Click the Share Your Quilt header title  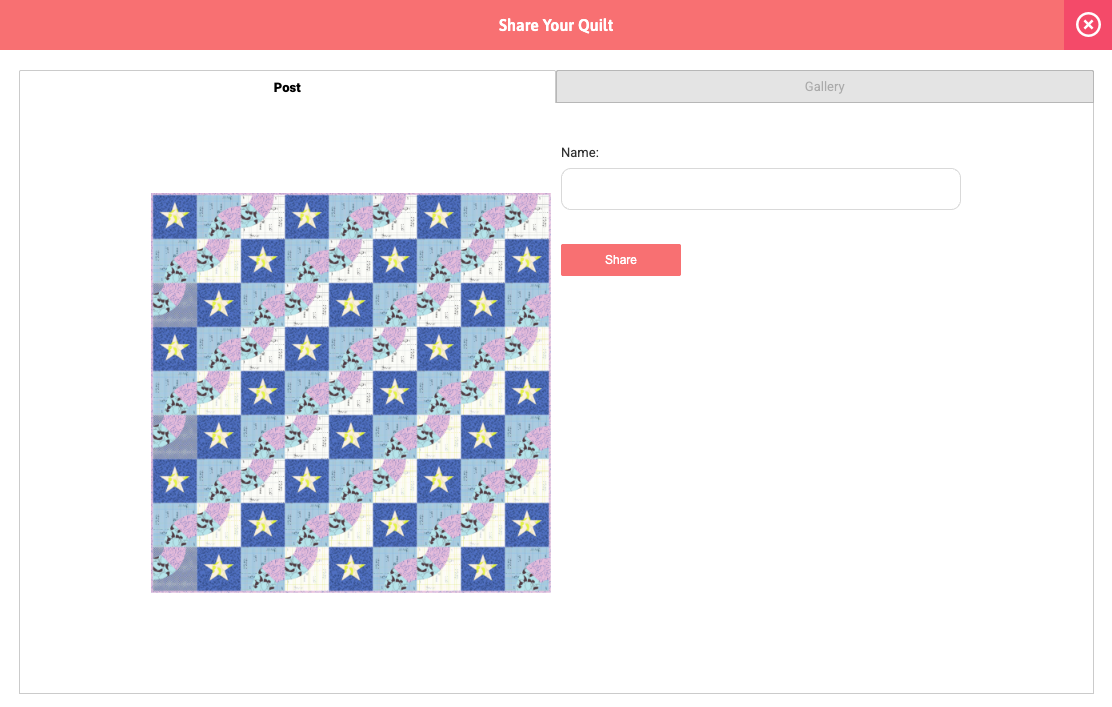[x=556, y=25]
